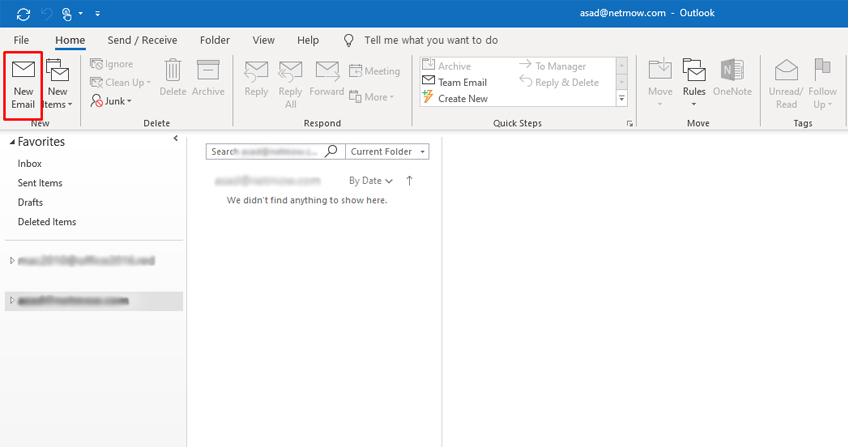Expand the selected blurred account folder
Viewport: 848px width, 447px height.
(12, 301)
